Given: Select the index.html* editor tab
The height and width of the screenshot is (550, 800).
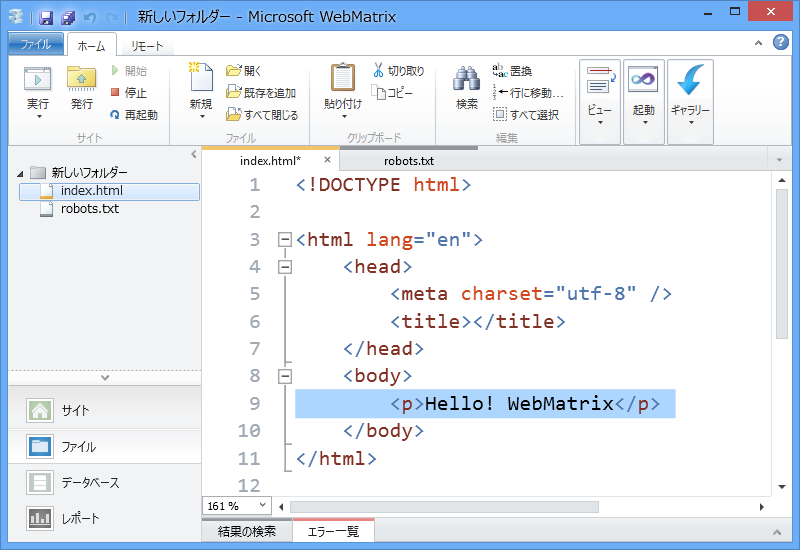Looking at the screenshot, I should coord(270,161).
